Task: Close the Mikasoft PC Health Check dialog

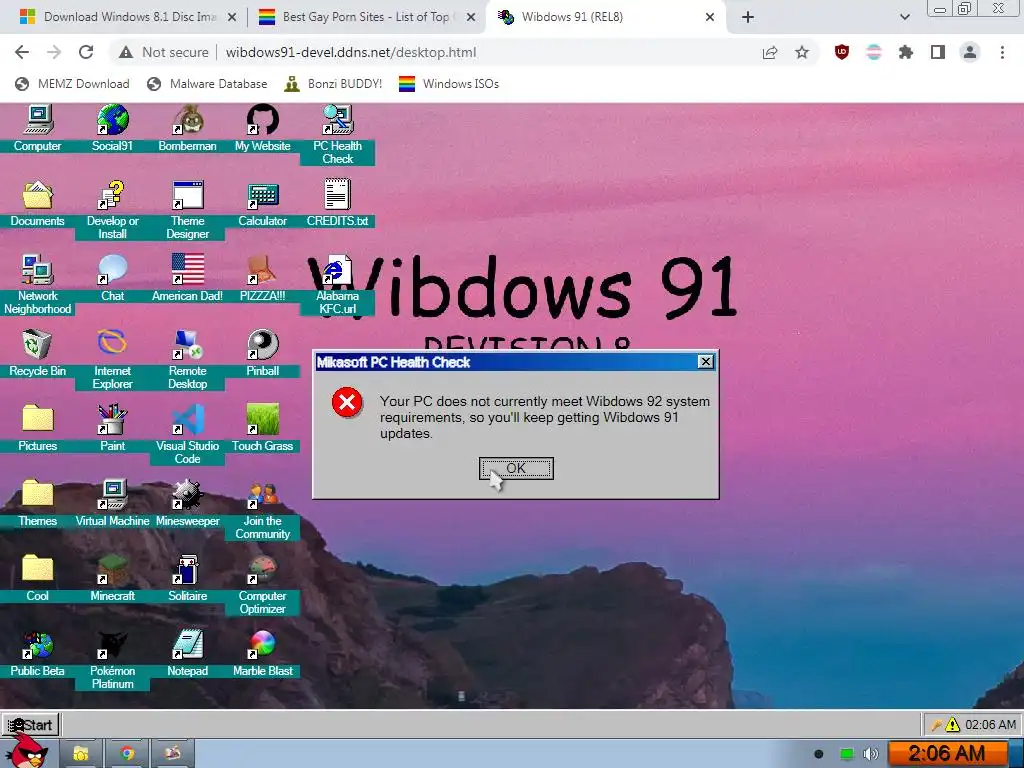Action: 705,362
